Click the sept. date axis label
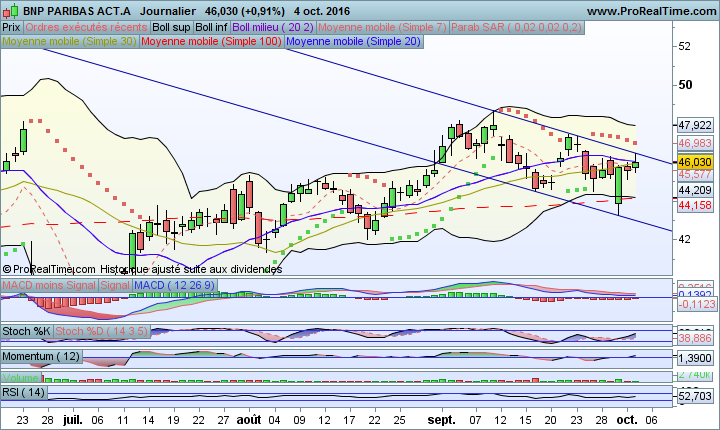The image size is (720, 430). point(441,420)
